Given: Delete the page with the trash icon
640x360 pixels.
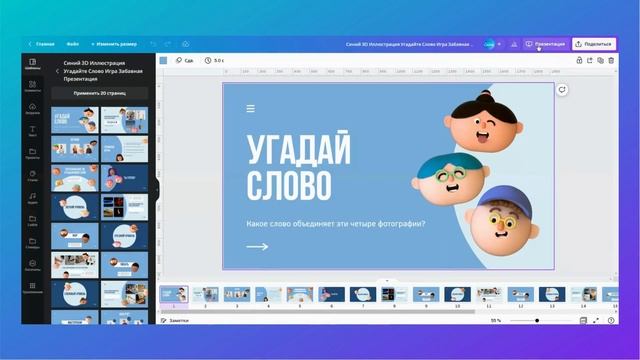Looking at the screenshot, I should (611, 60).
